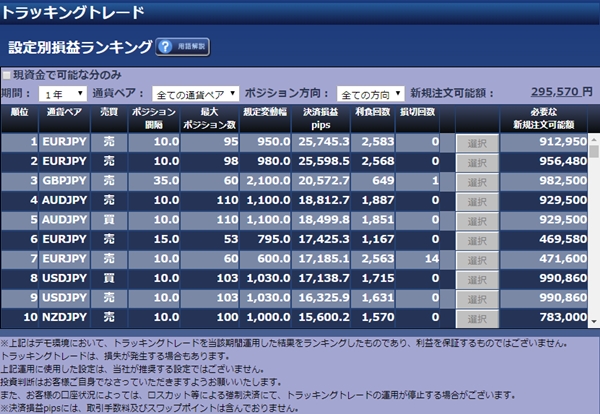Click the 17,425.3 pips value
Screen dimensions: 600x414
[324, 239]
